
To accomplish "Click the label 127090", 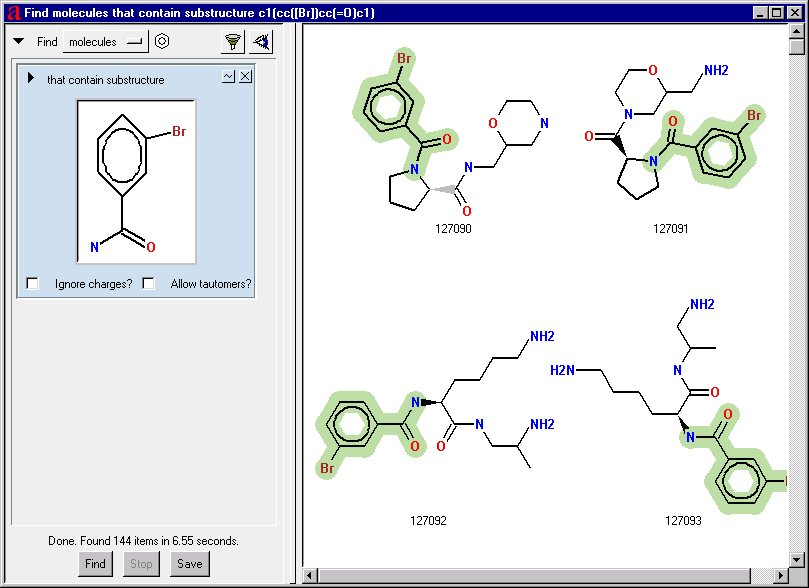I will click(x=453, y=228).
